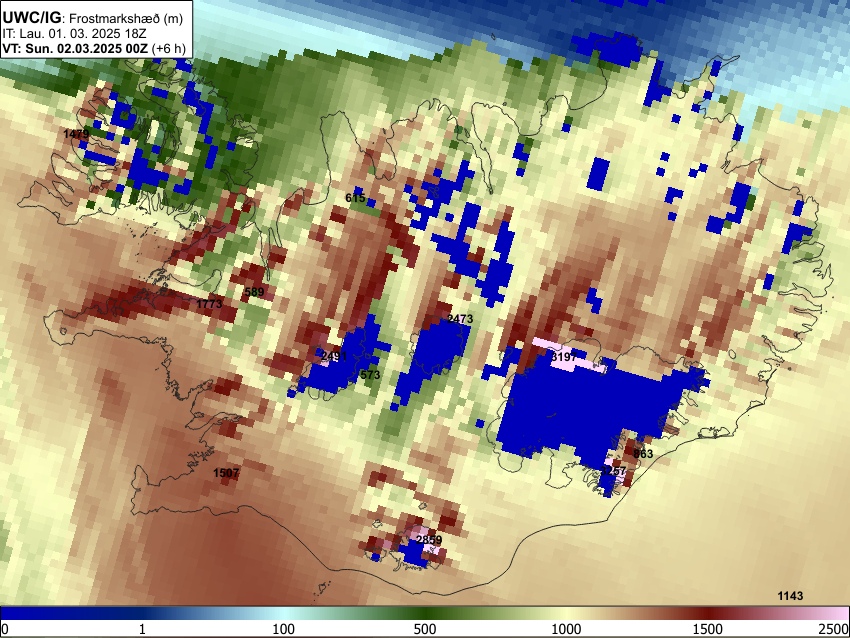Click the map value label 2859

click(429, 539)
